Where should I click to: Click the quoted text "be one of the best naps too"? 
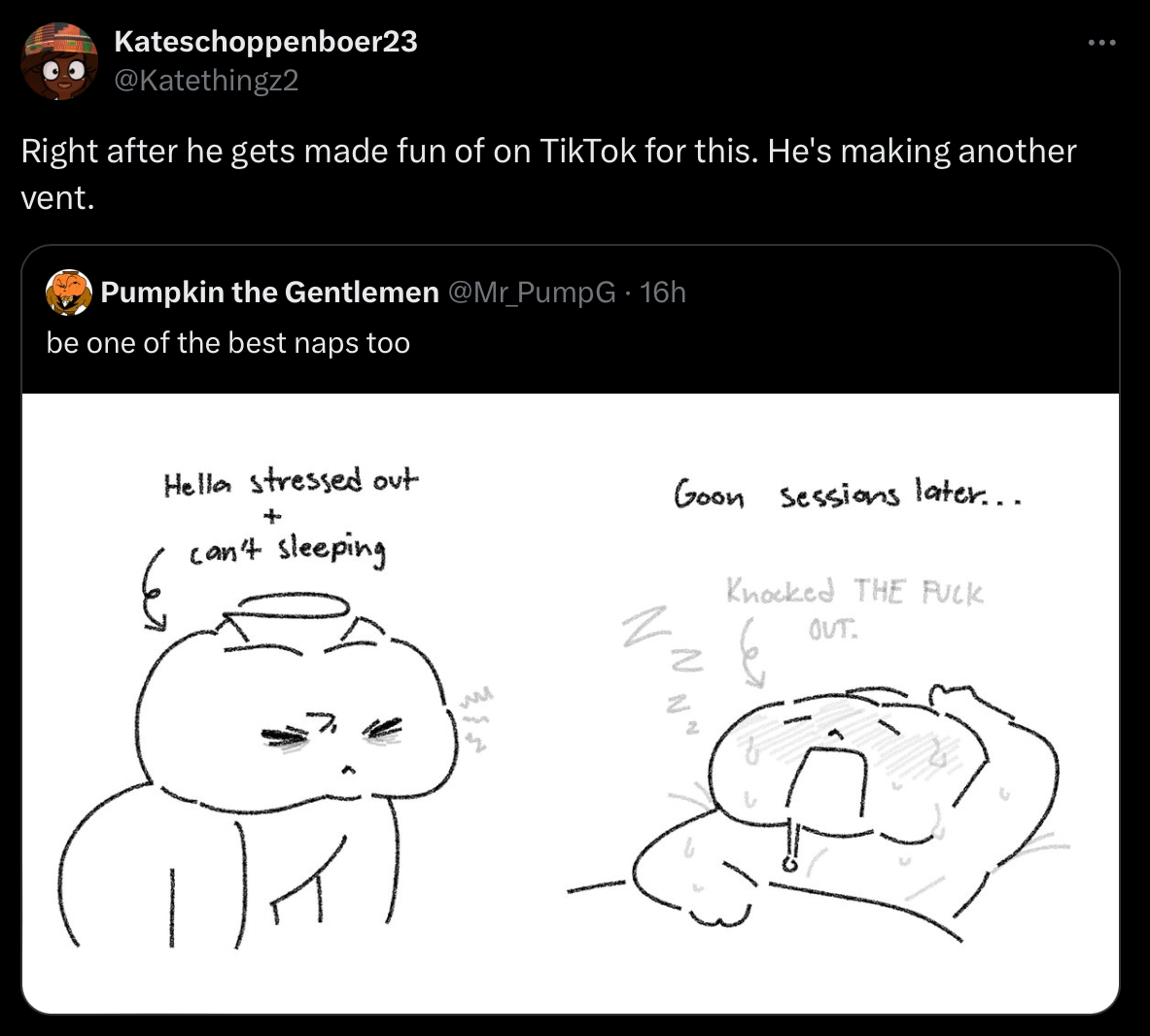click(x=228, y=343)
